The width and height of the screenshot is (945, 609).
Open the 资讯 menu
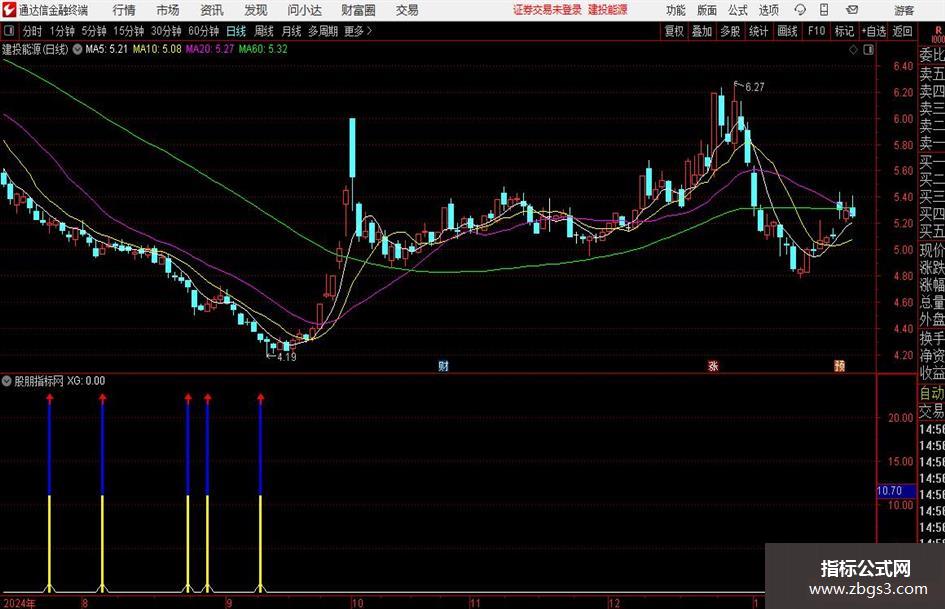pos(212,10)
